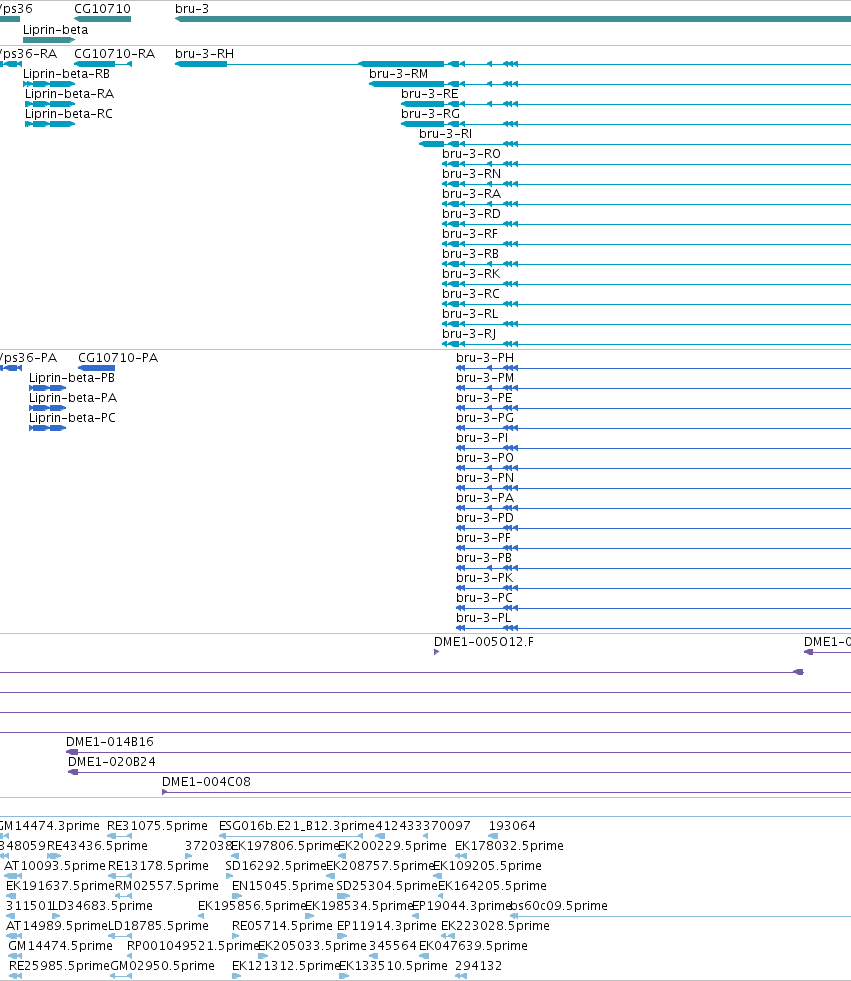Screen dimensions: 851x981
Task: Click the ESG016b.E21_B12.3prime EST label
Action: [x=297, y=826]
